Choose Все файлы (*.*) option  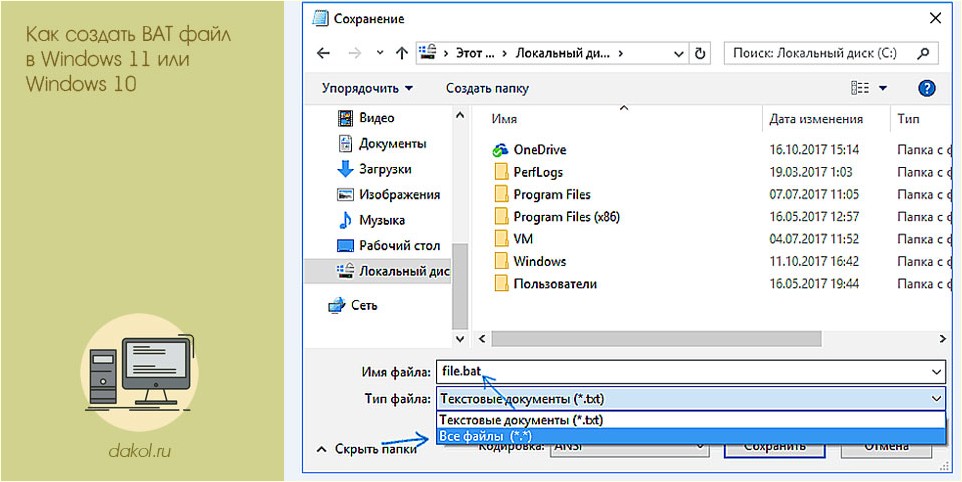coord(691,436)
